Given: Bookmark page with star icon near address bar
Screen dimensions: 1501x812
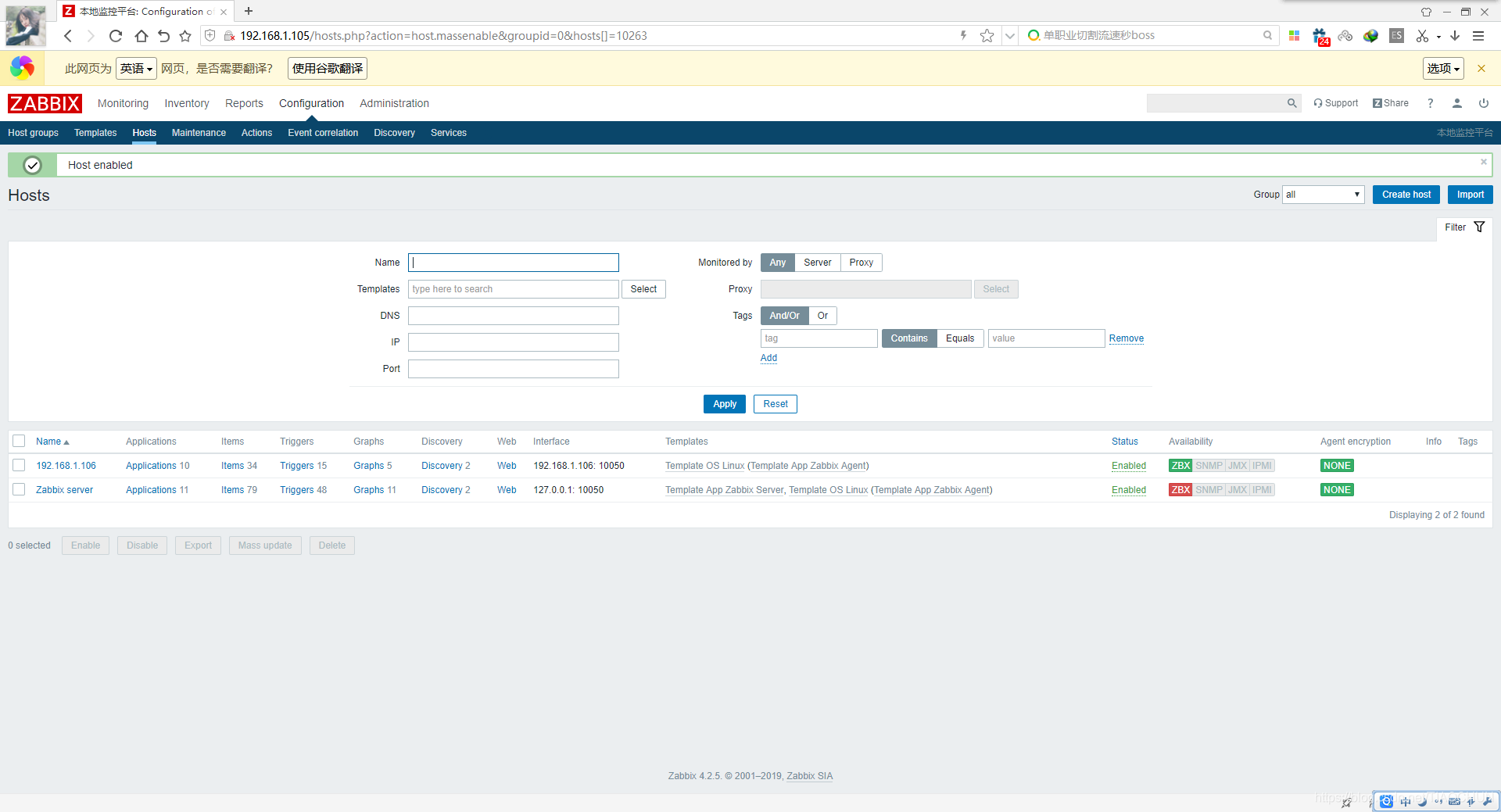Looking at the screenshot, I should tap(185, 36).
